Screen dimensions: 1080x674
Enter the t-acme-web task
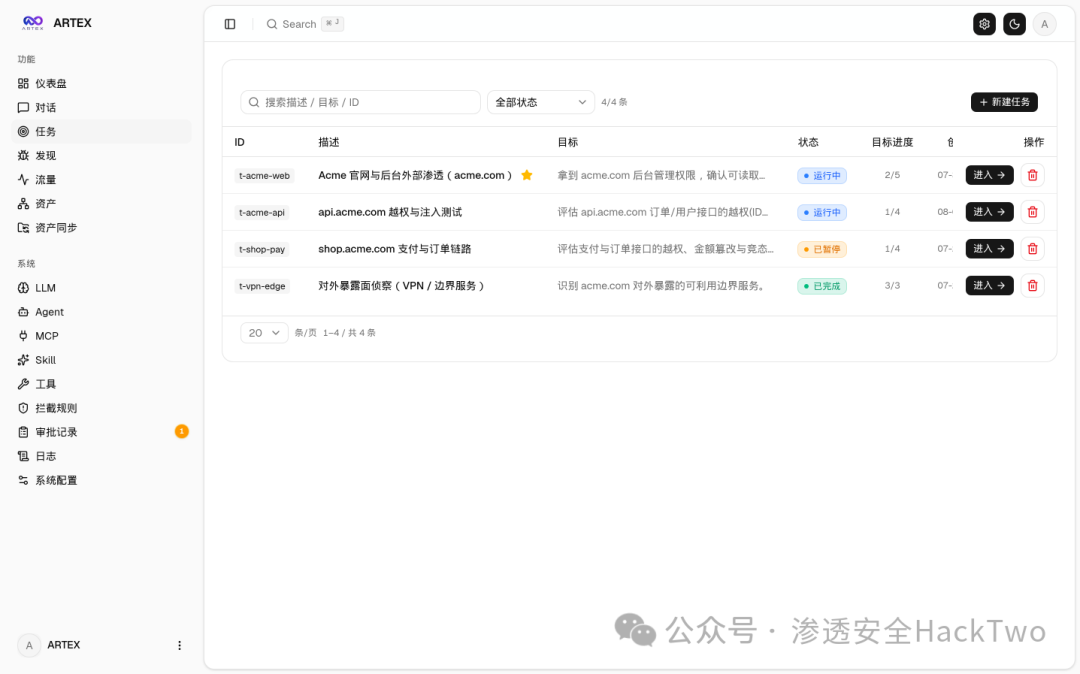[x=989, y=175]
